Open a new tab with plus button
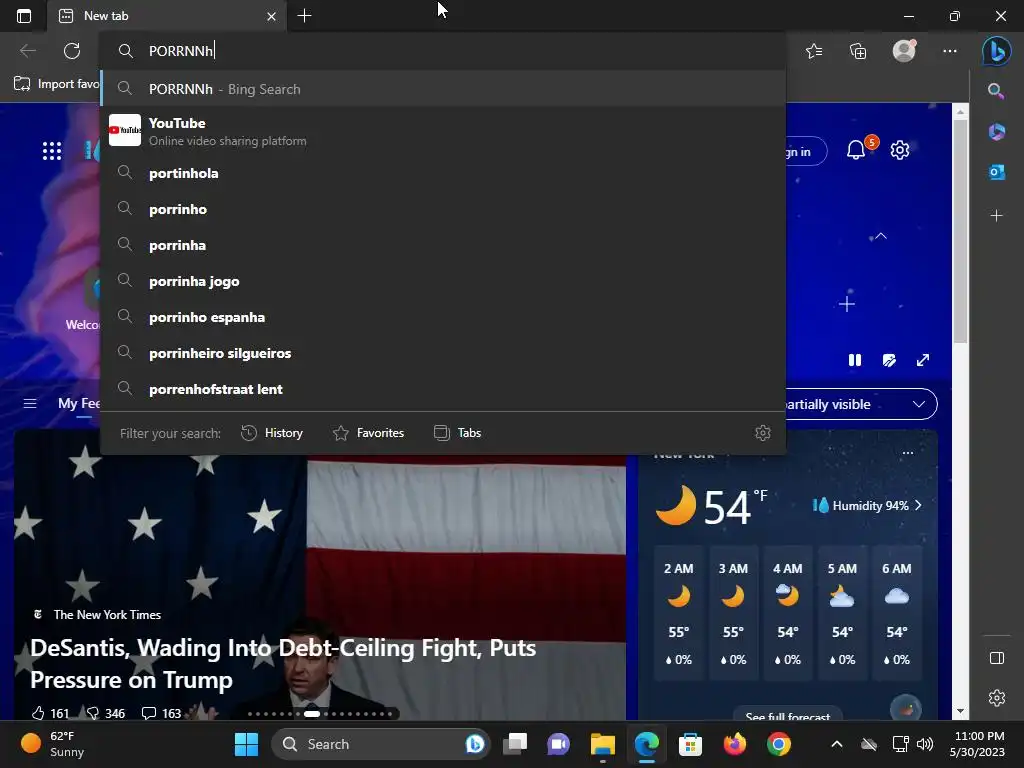 point(304,16)
